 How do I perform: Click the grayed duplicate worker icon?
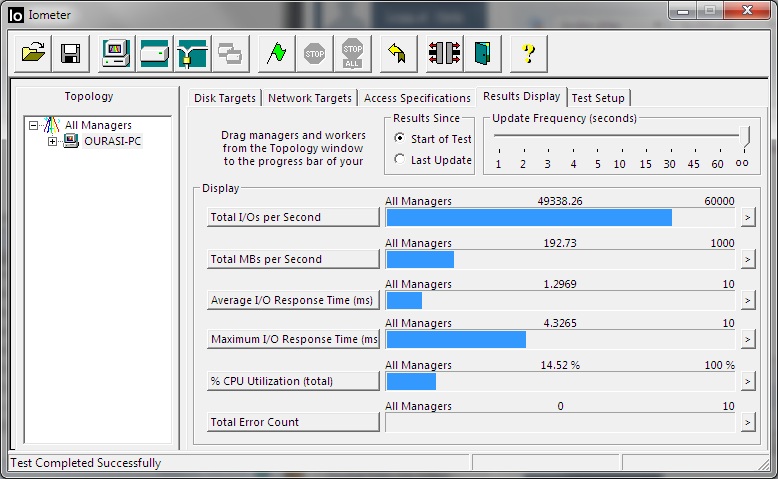[x=230, y=54]
